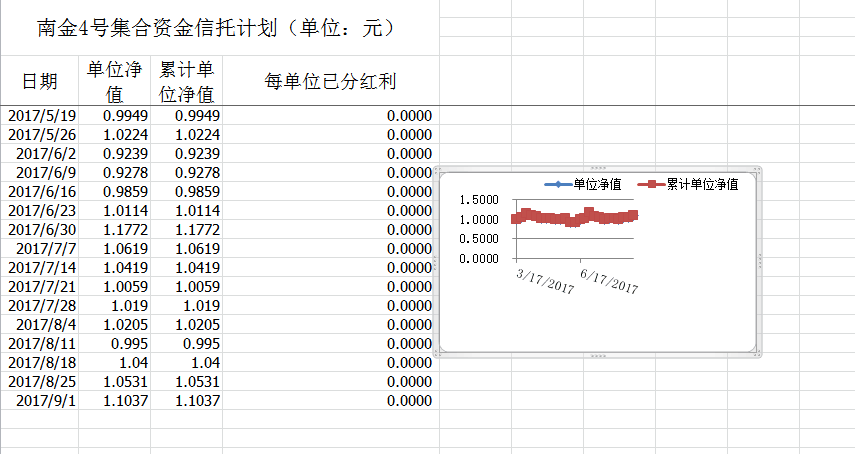855x454 pixels.
Task: Select the title cell 南金4号集合资金信托计划
Action: (x=218, y=28)
